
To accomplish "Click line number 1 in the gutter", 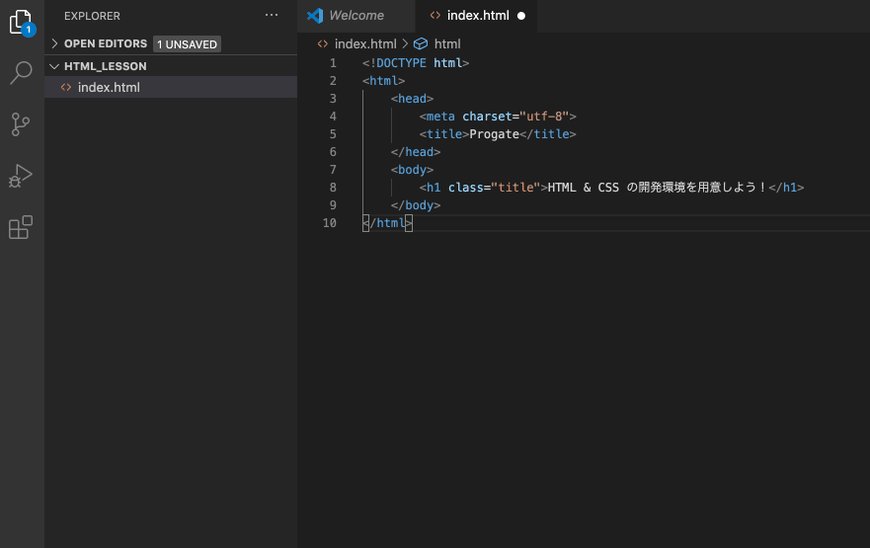I will [x=333, y=63].
